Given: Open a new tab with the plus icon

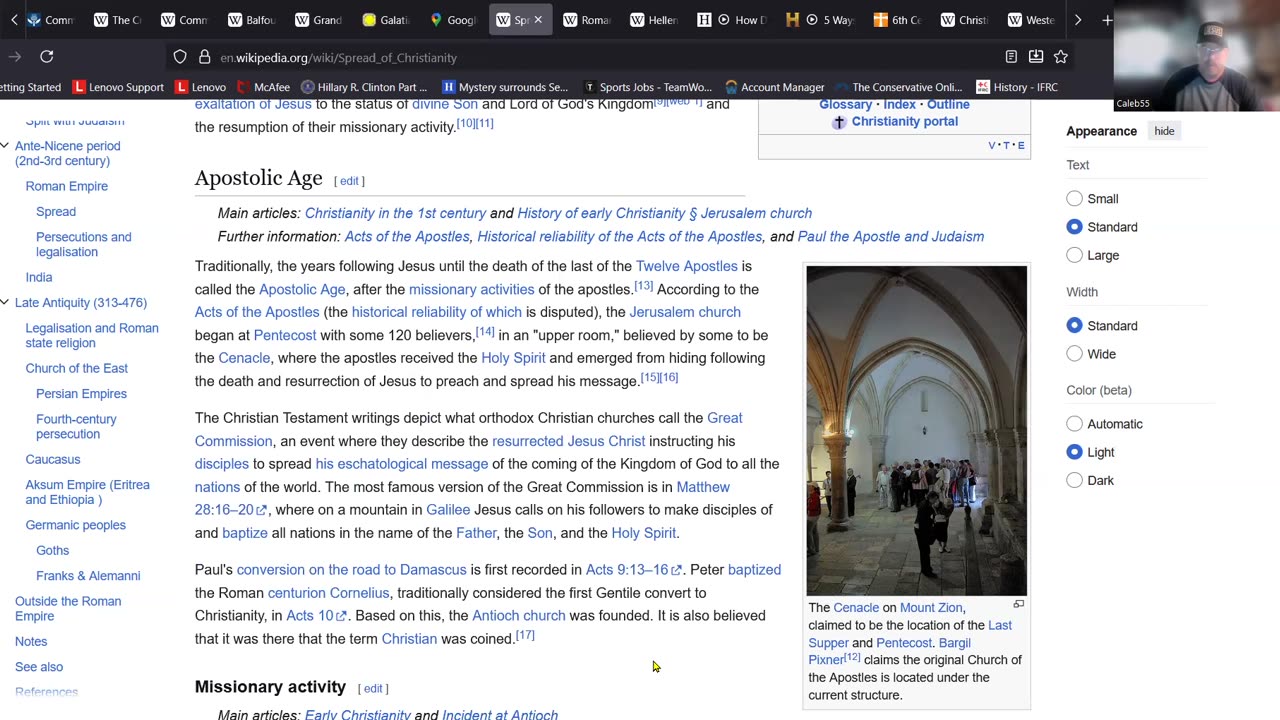Looking at the screenshot, I should coord(1107,20).
